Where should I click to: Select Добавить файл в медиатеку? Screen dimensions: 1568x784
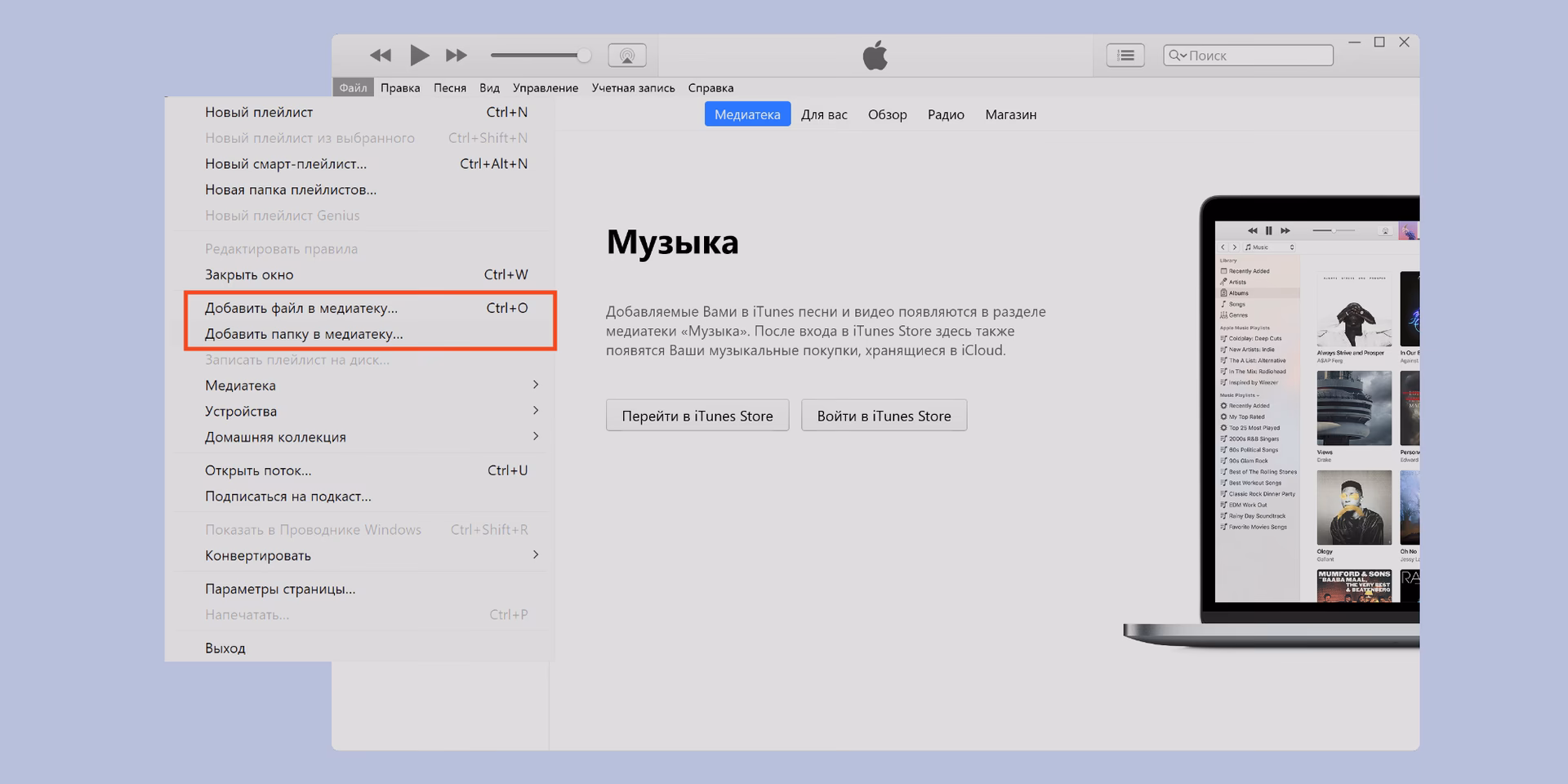point(301,308)
